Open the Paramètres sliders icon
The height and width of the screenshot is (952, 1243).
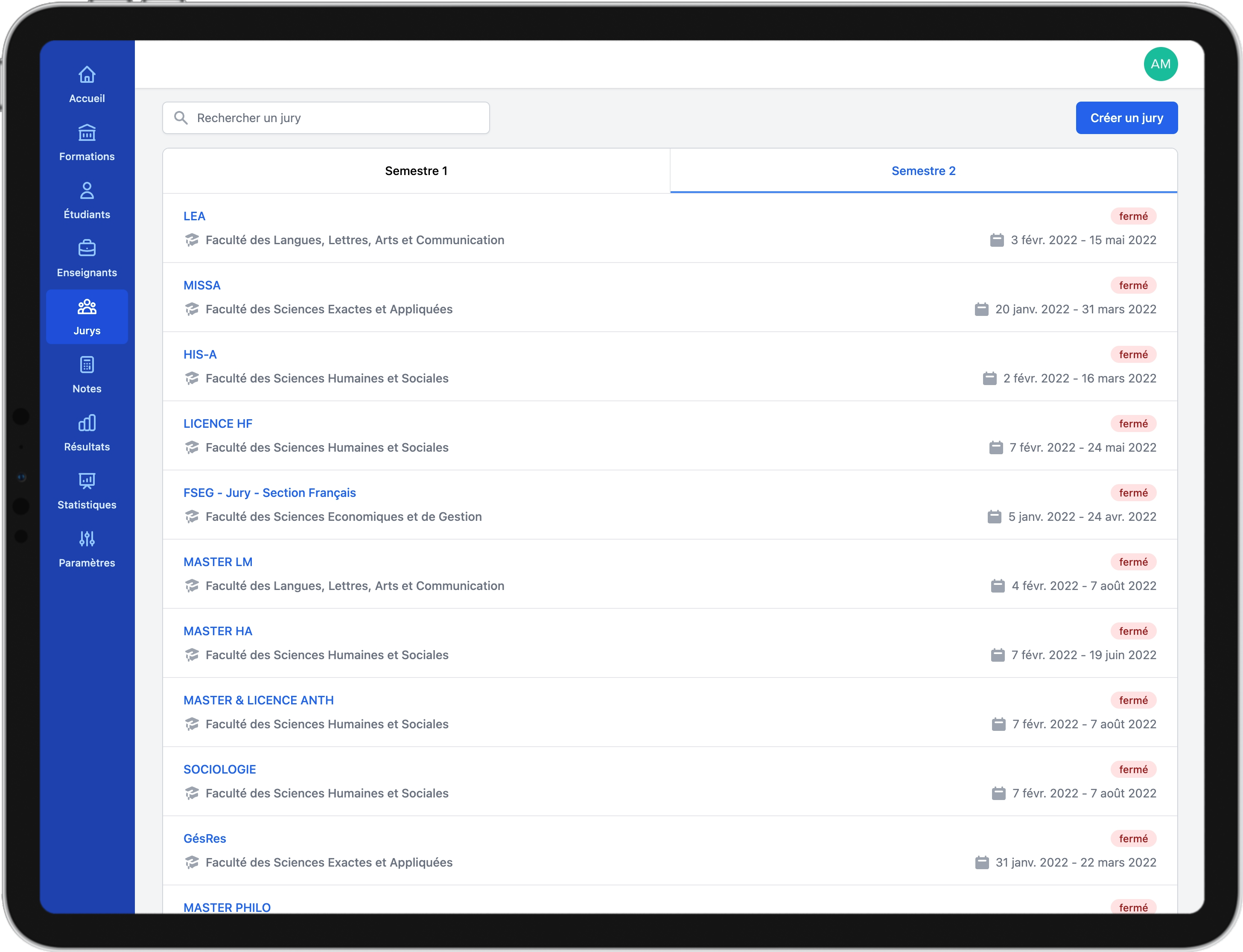[87, 539]
